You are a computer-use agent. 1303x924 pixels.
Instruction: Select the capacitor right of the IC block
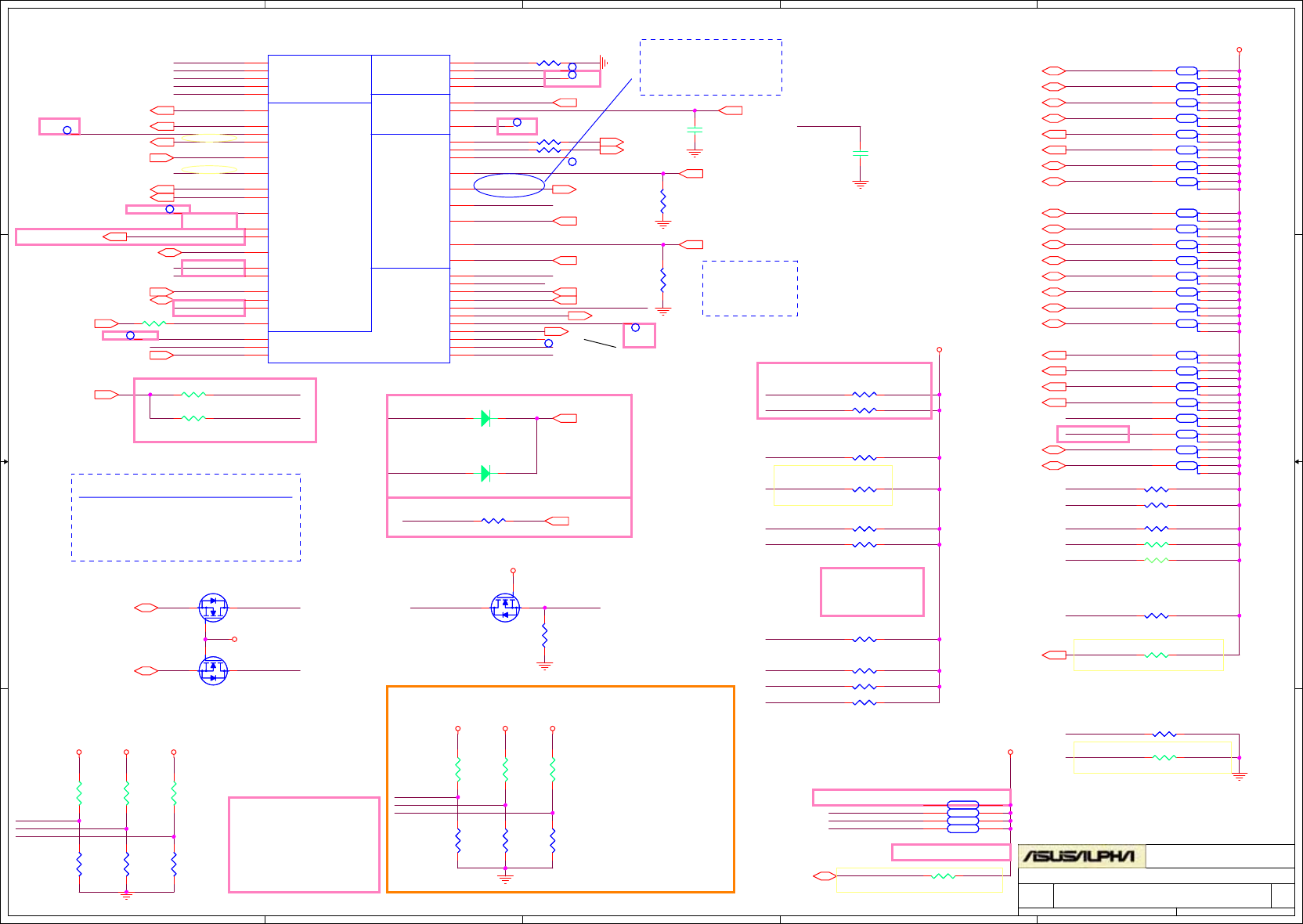(695, 130)
